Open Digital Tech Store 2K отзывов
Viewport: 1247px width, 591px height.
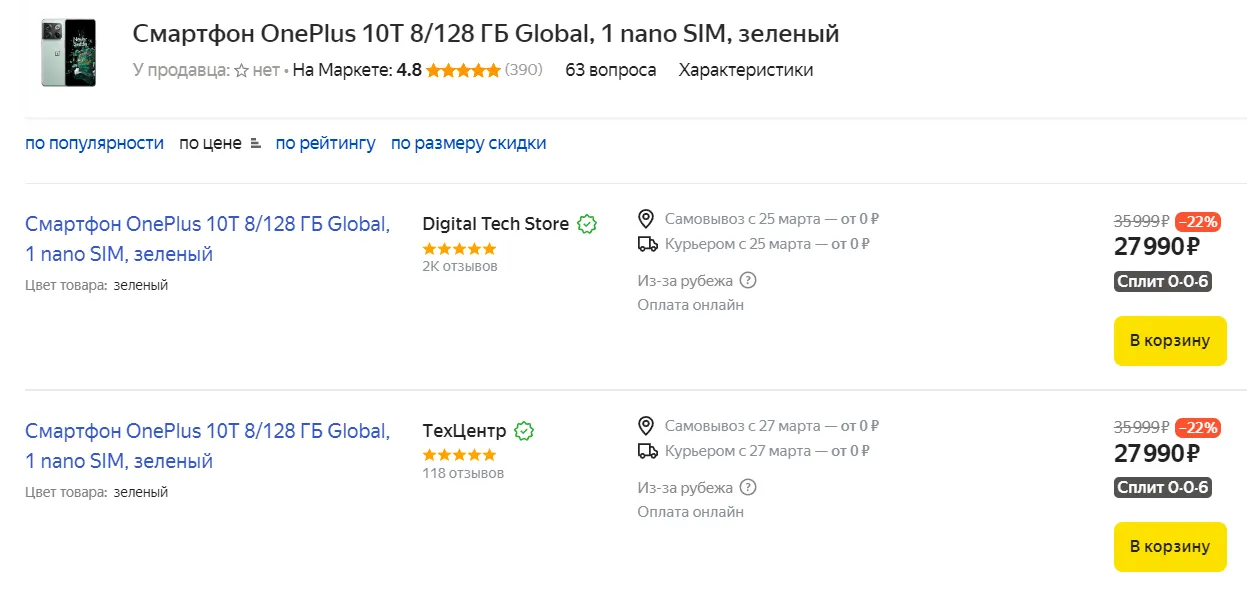click(459, 266)
